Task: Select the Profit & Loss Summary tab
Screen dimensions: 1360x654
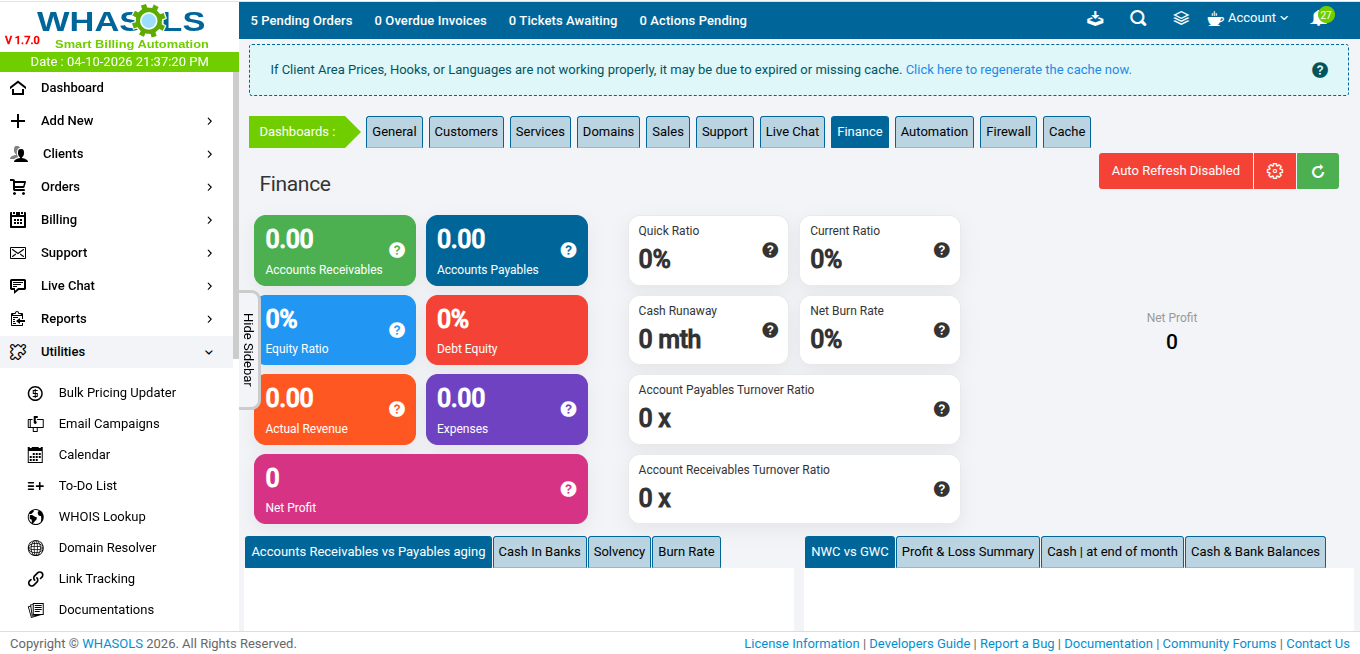Action: pos(967,552)
